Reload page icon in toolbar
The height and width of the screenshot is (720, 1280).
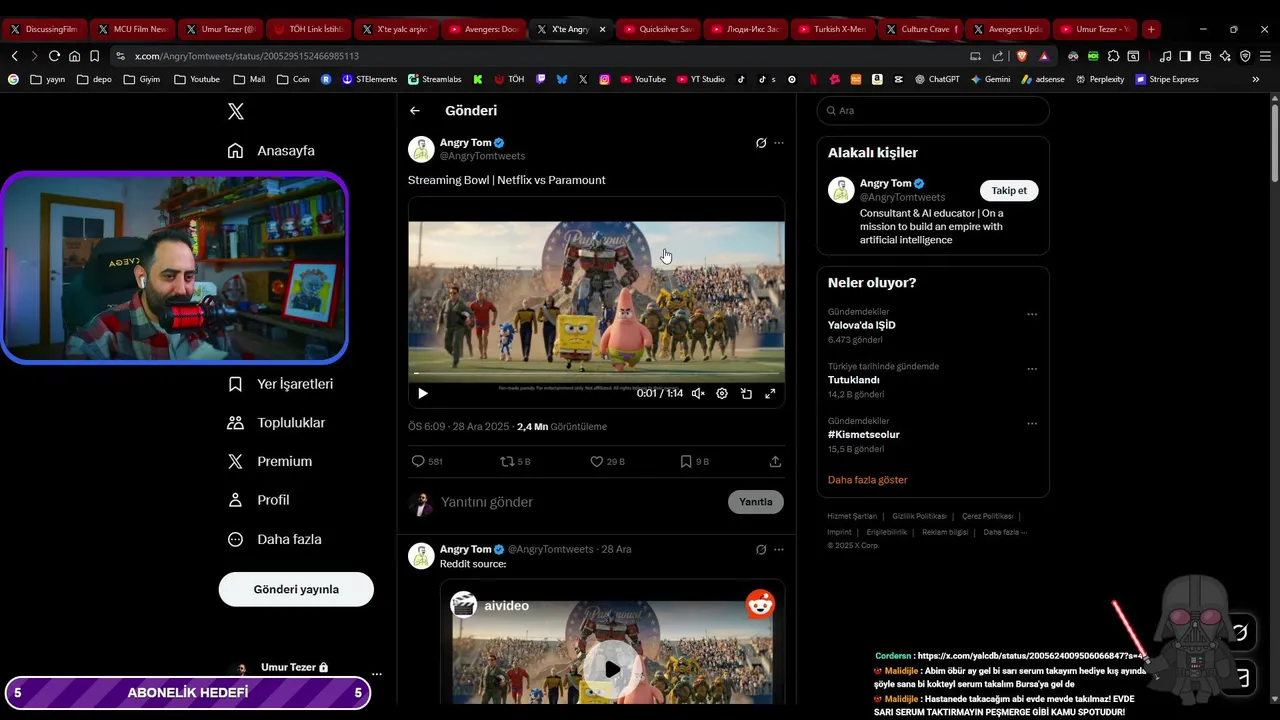tap(54, 56)
